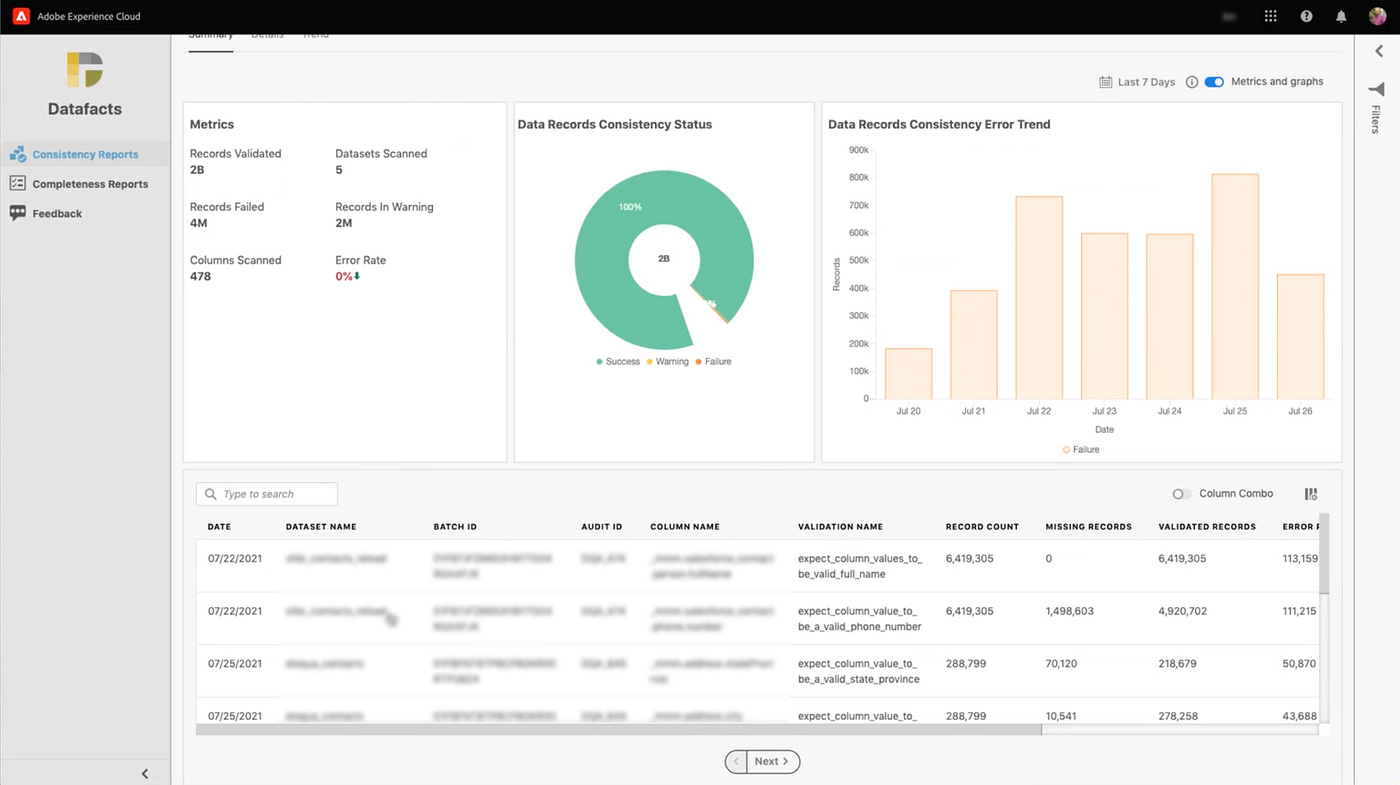Click the table vertical scrollbar

(1324, 554)
